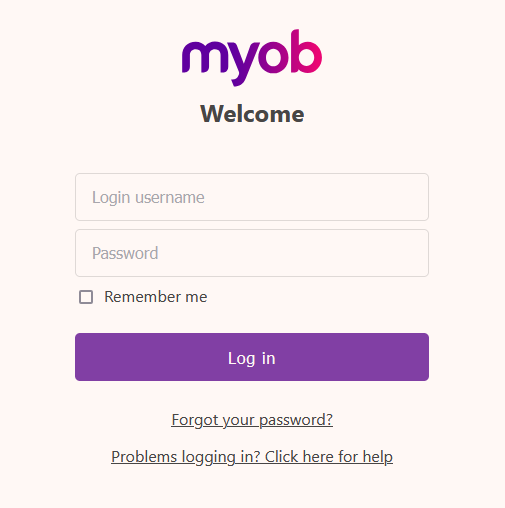Click the Login username placeholder text
This screenshot has height=508, width=505.
coord(148,197)
